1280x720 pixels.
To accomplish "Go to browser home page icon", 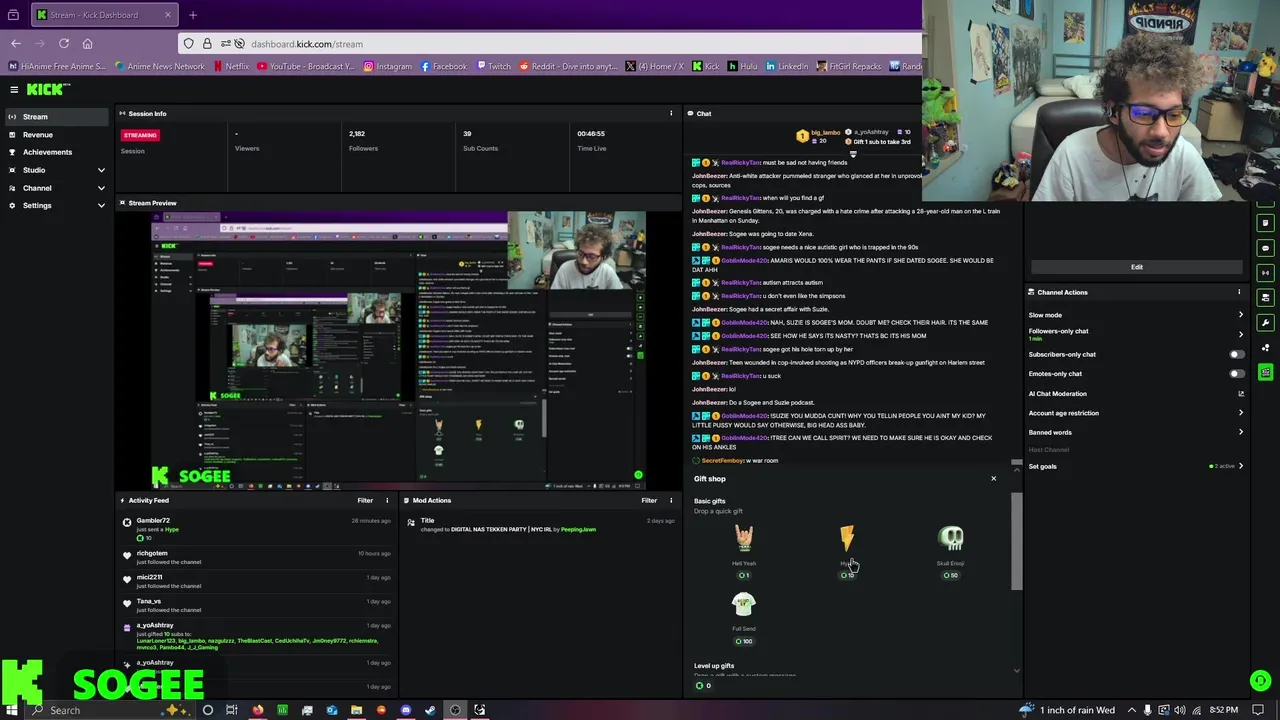I will [88, 44].
